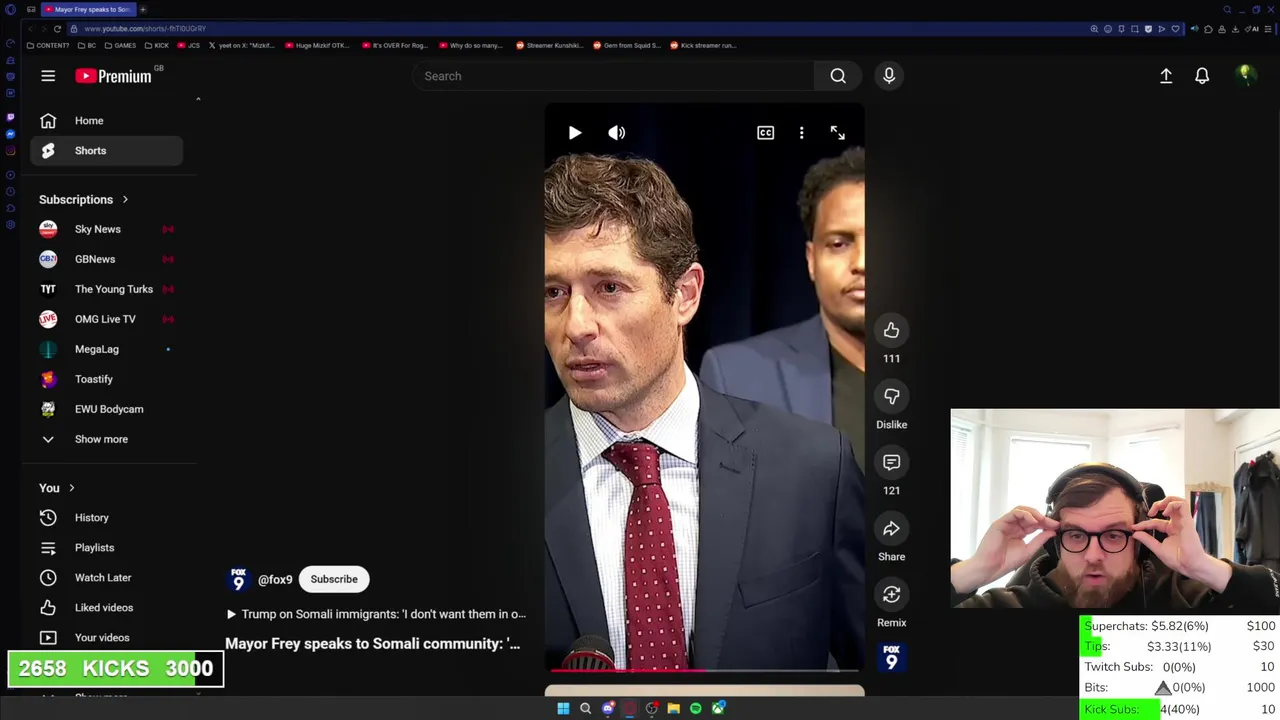Click the YouTube search input field
This screenshot has width=1280, height=720.
pyautogui.click(x=613, y=76)
